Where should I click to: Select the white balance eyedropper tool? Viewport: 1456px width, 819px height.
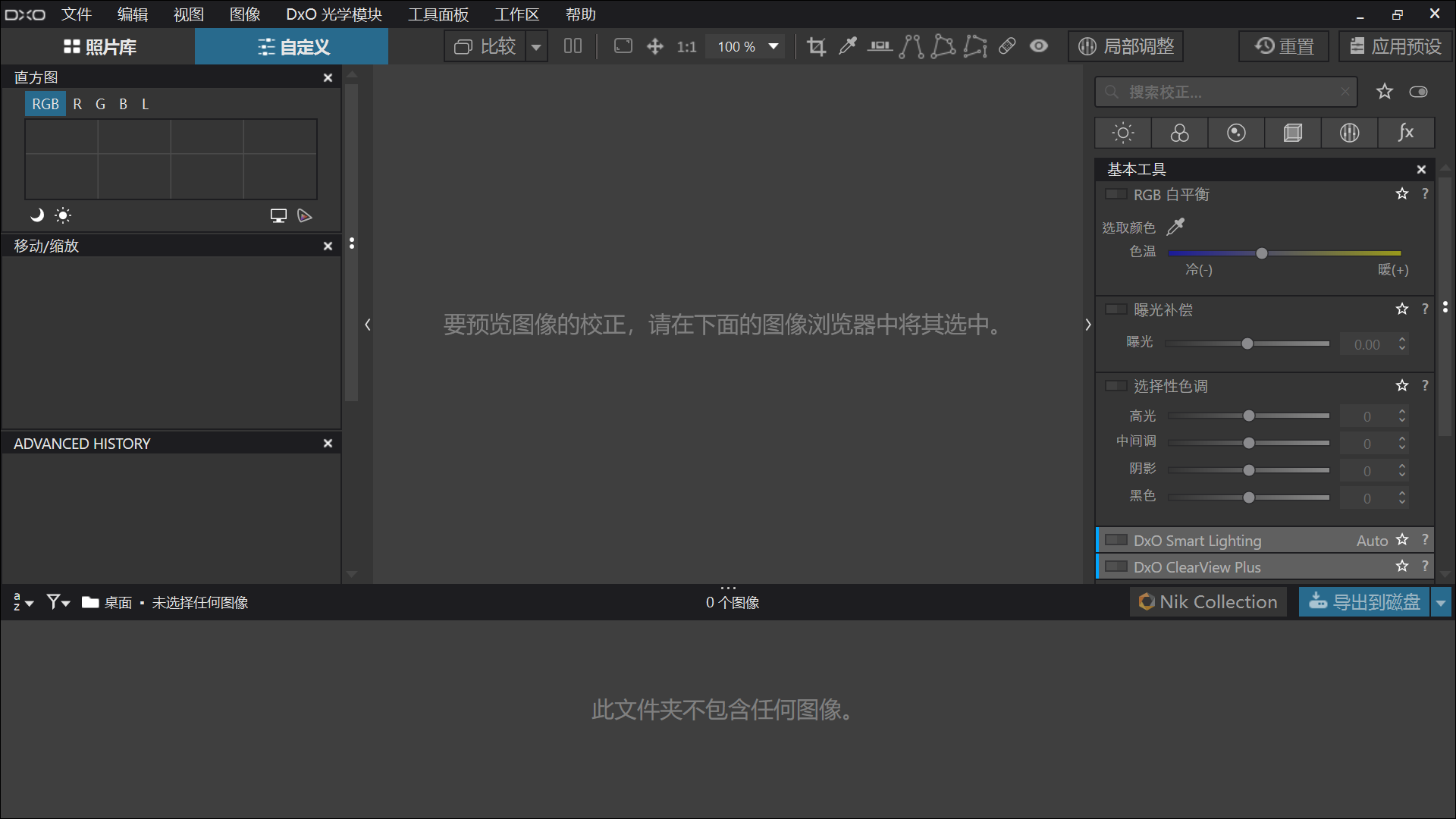(x=1176, y=226)
